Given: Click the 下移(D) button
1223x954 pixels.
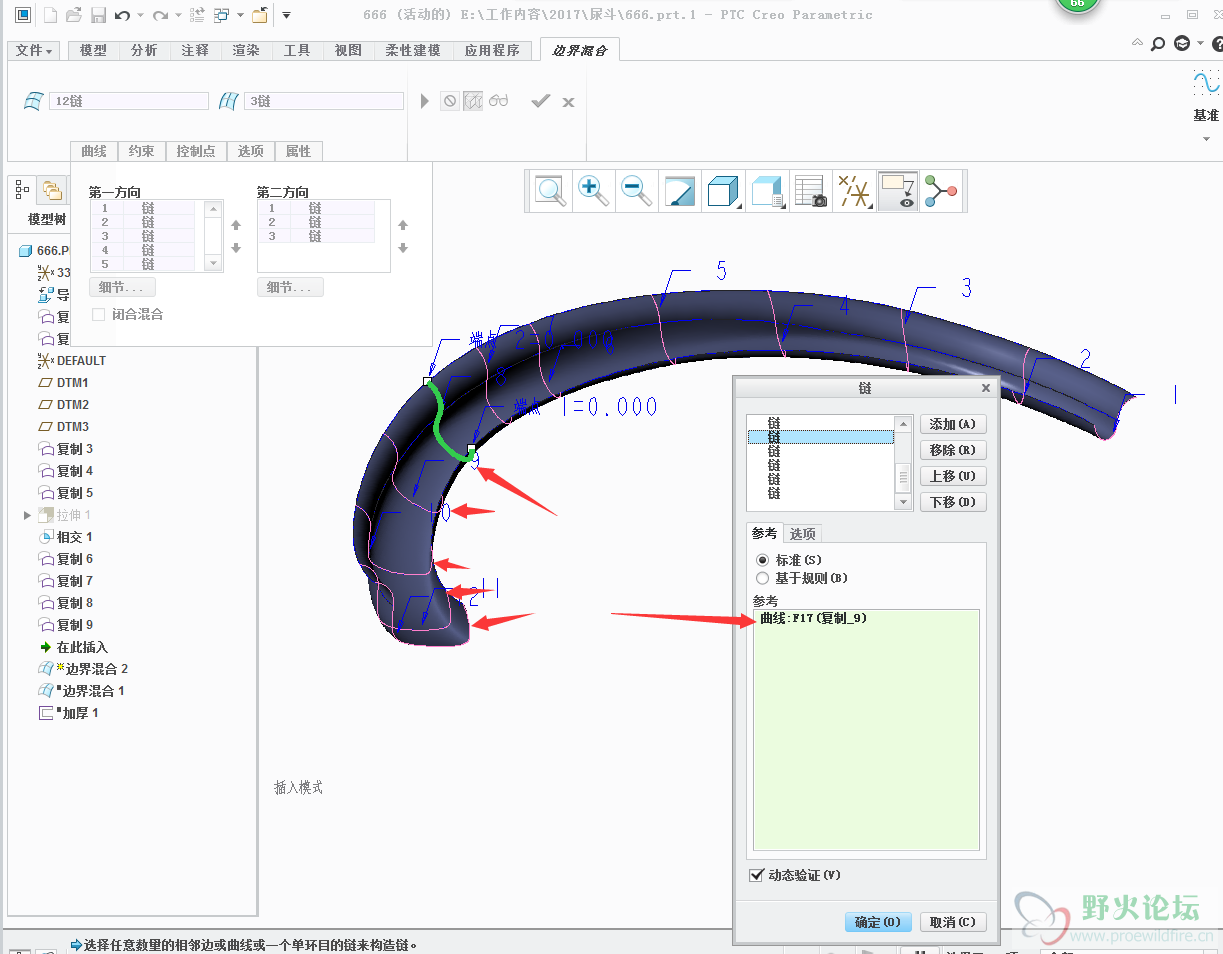Looking at the screenshot, I should click(x=953, y=502).
